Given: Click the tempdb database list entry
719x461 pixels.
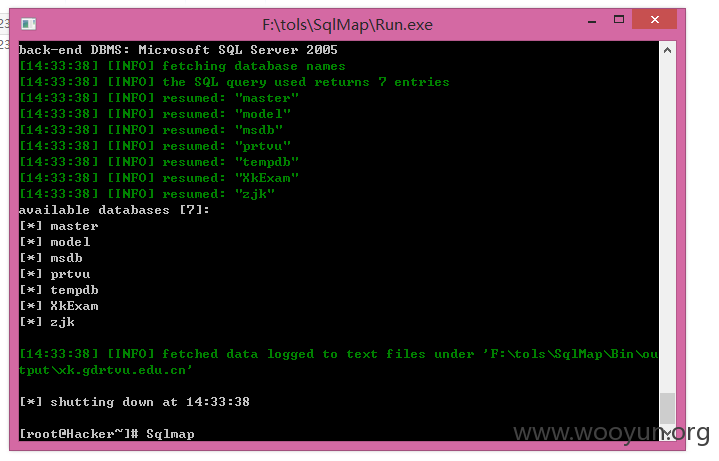Looking at the screenshot, I should 59,290.
